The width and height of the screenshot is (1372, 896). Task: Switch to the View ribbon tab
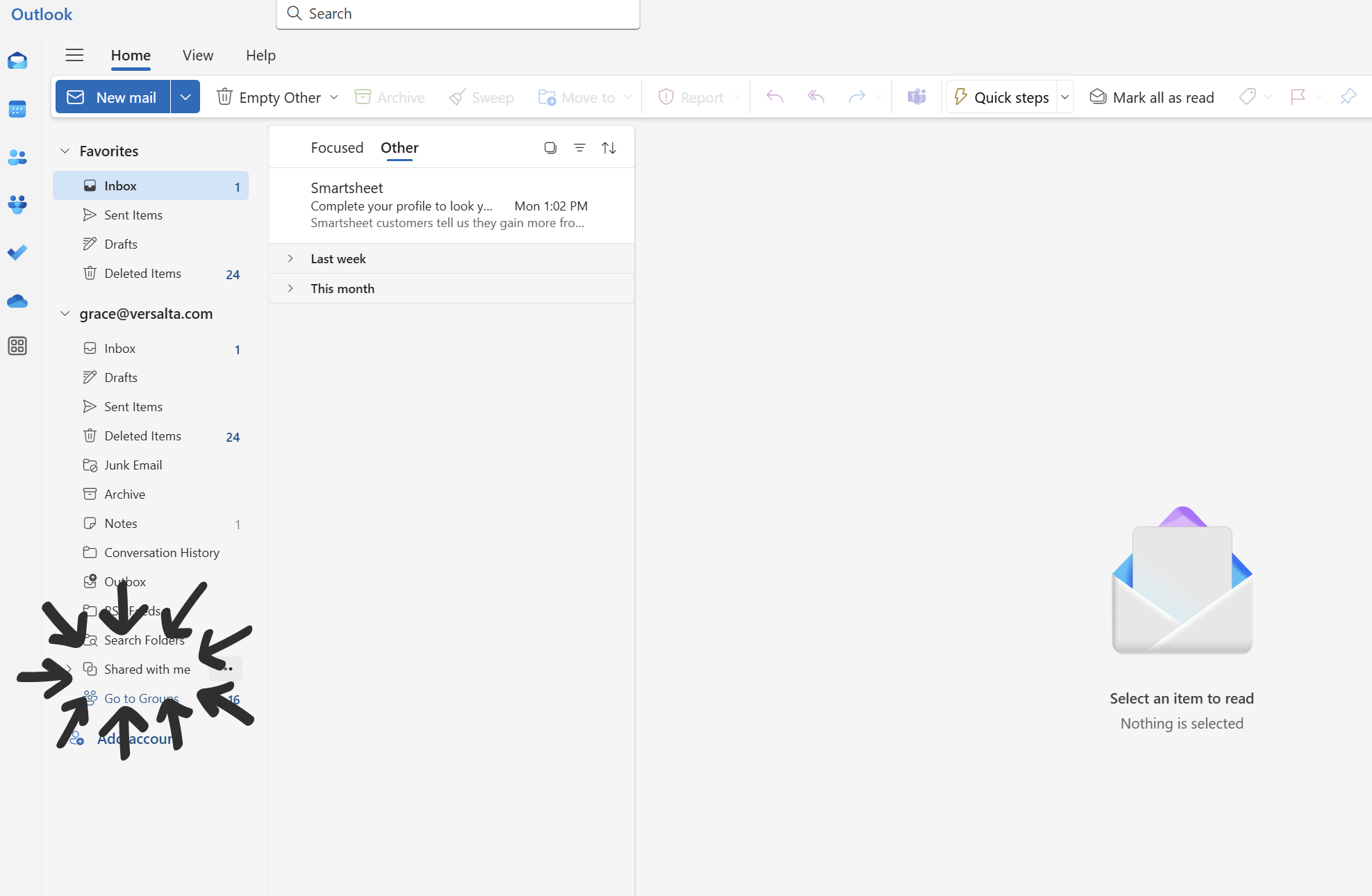point(198,56)
